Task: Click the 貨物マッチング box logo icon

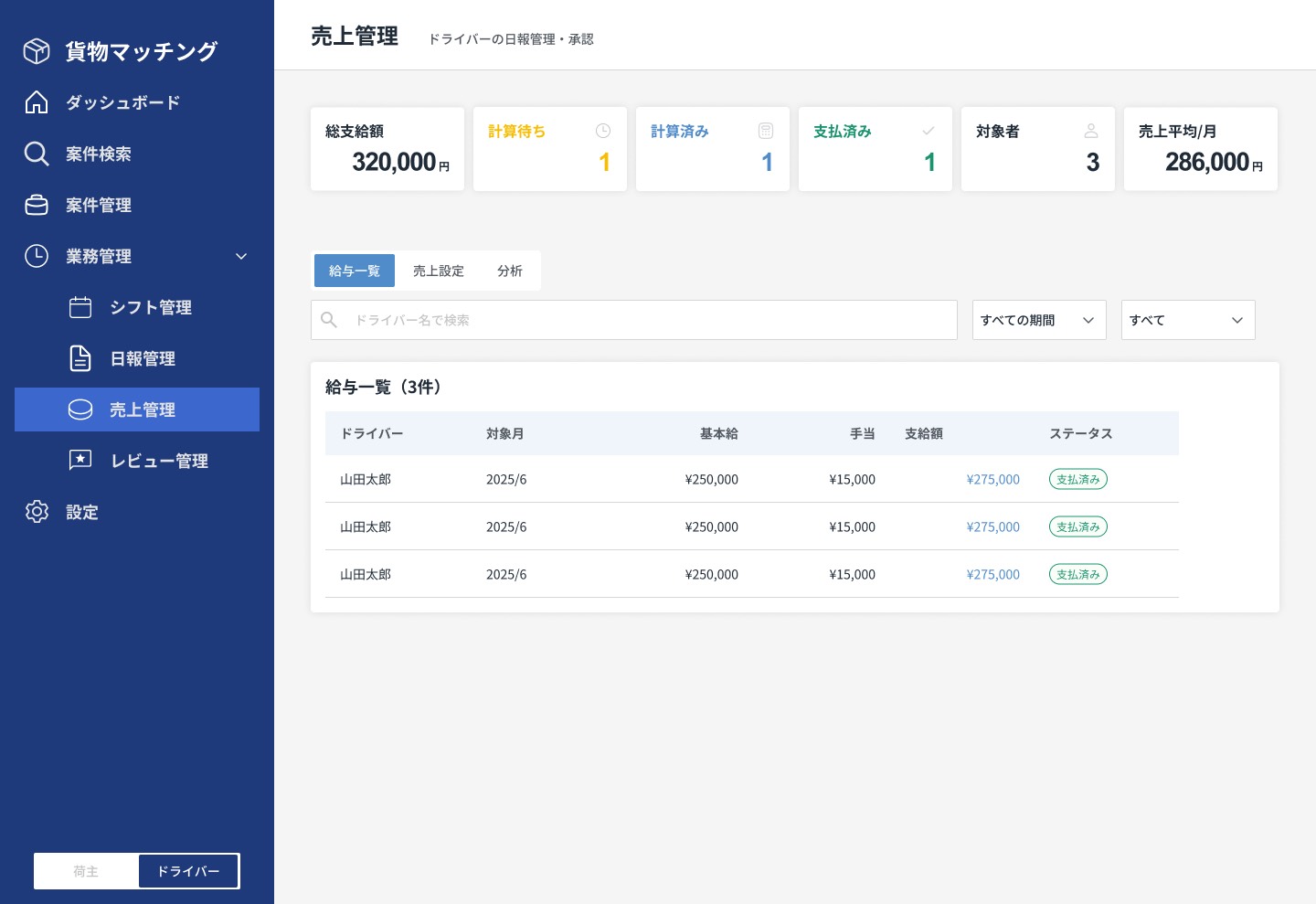Action: 37,51
